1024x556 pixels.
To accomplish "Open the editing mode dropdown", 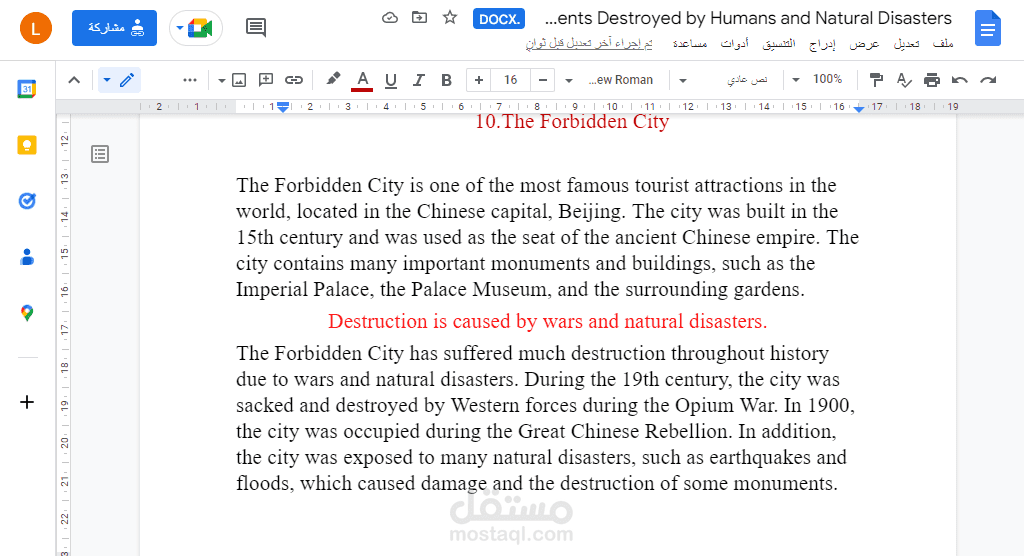I will coord(119,80).
